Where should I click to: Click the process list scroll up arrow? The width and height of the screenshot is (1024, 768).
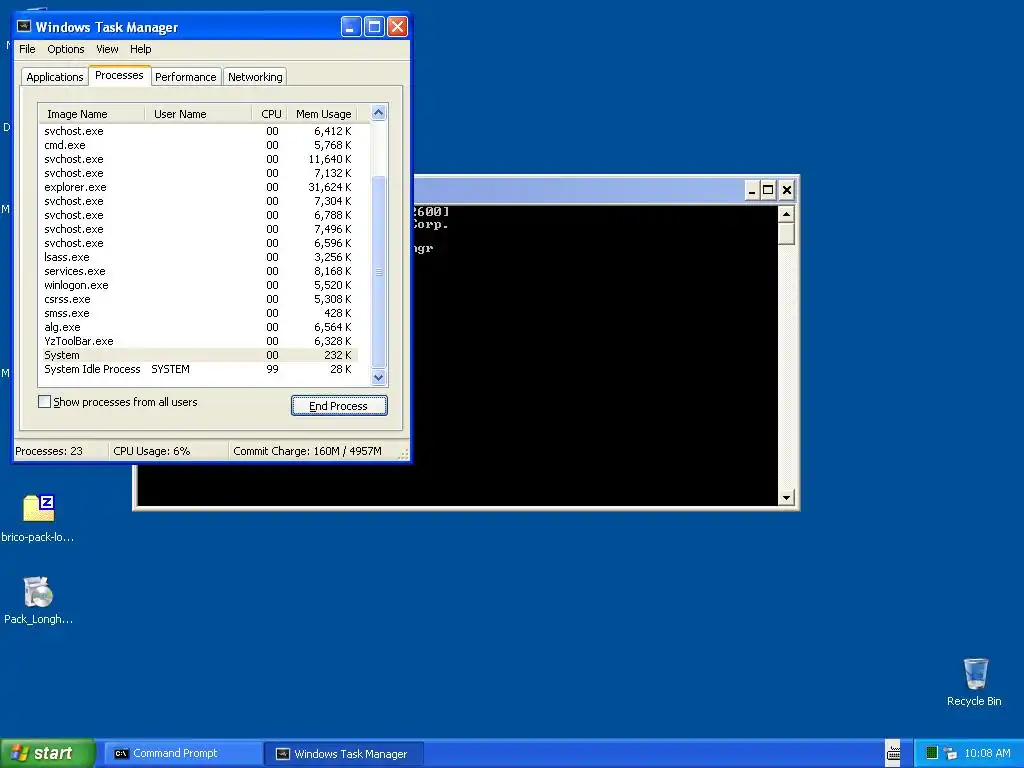coord(378,113)
